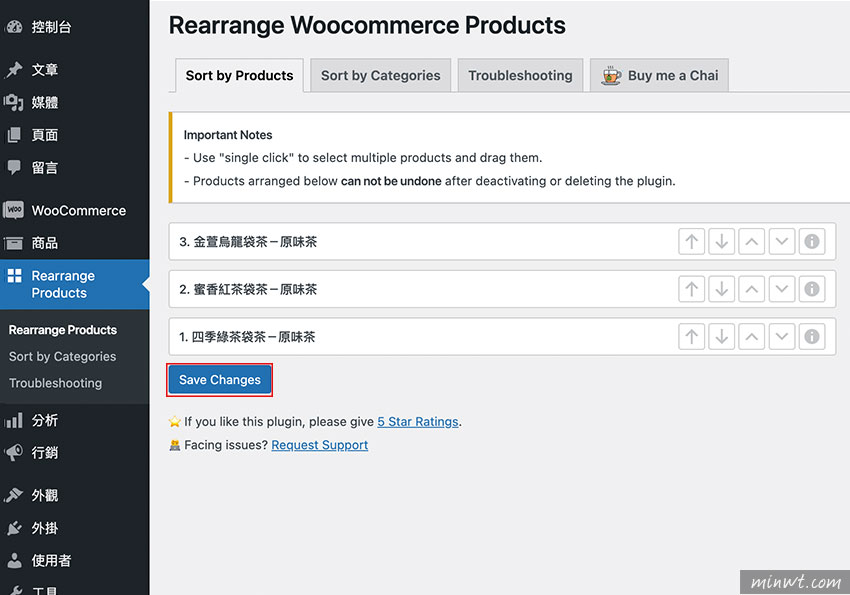Move 金萱烏龍袋茶 row to bottom arrow
Screen dimensions: 850x595
tap(722, 242)
